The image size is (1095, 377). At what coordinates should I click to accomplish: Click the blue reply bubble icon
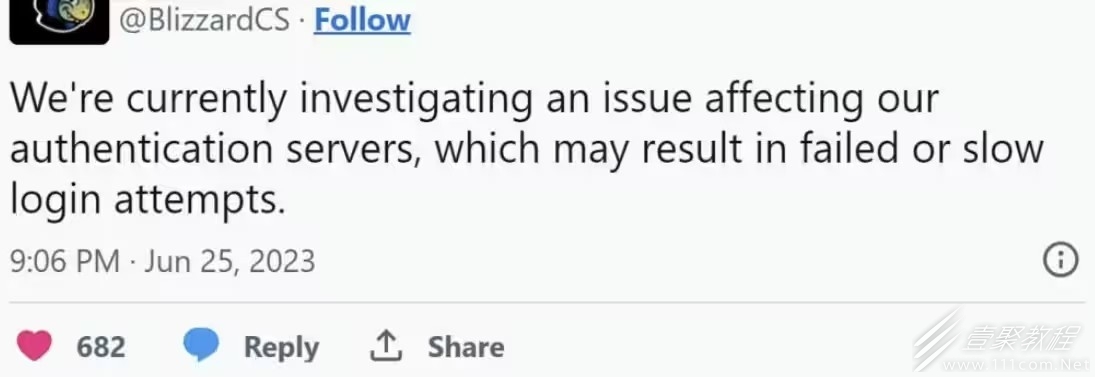(x=201, y=346)
